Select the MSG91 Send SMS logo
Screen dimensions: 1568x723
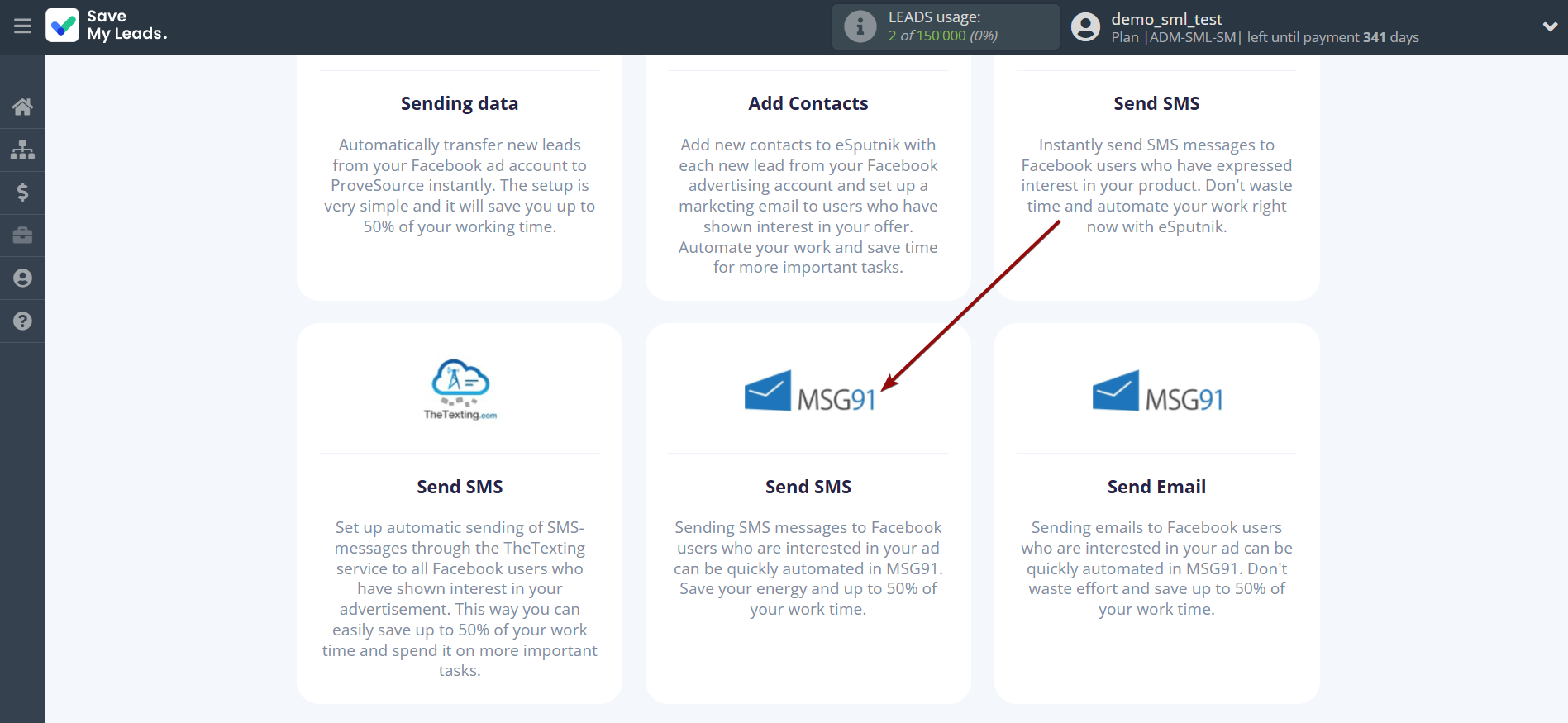coord(808,392)
